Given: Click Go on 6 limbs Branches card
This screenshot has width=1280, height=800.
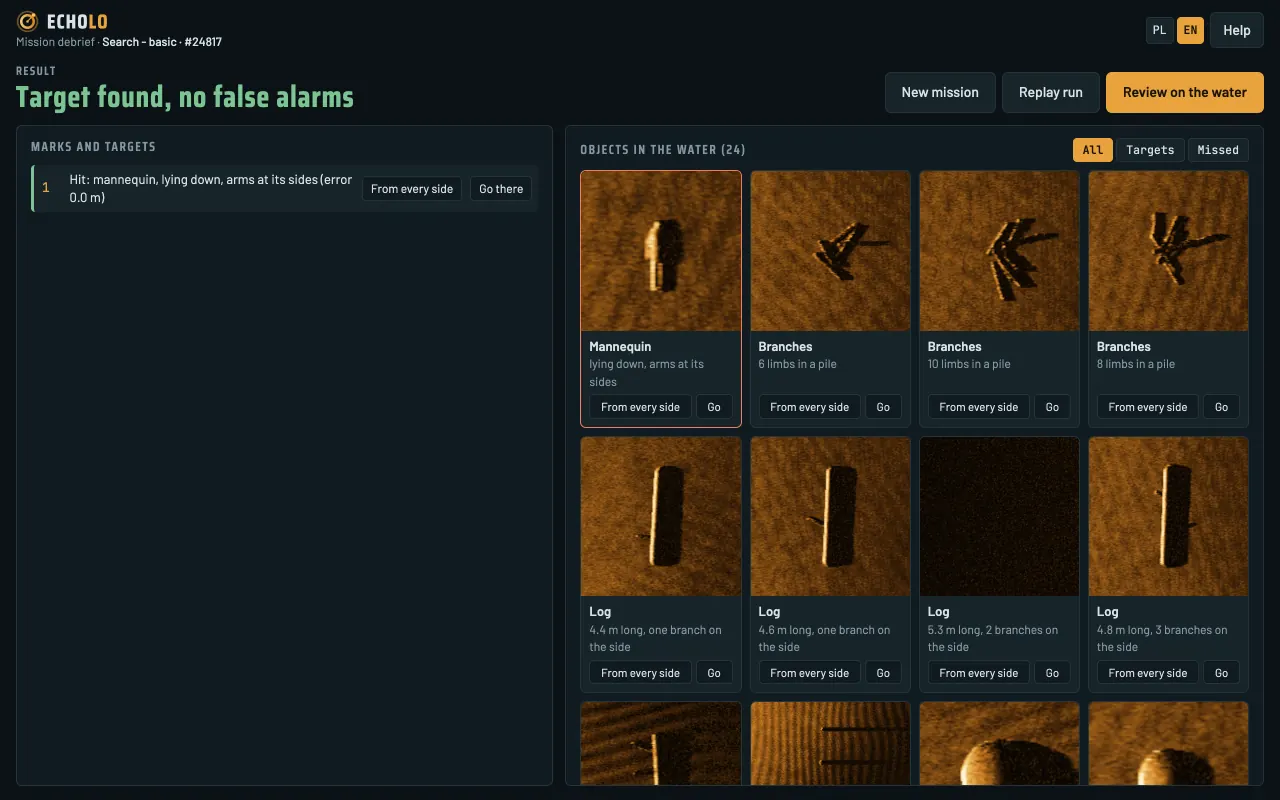Looking at the screenshot, I should (883, 407).
